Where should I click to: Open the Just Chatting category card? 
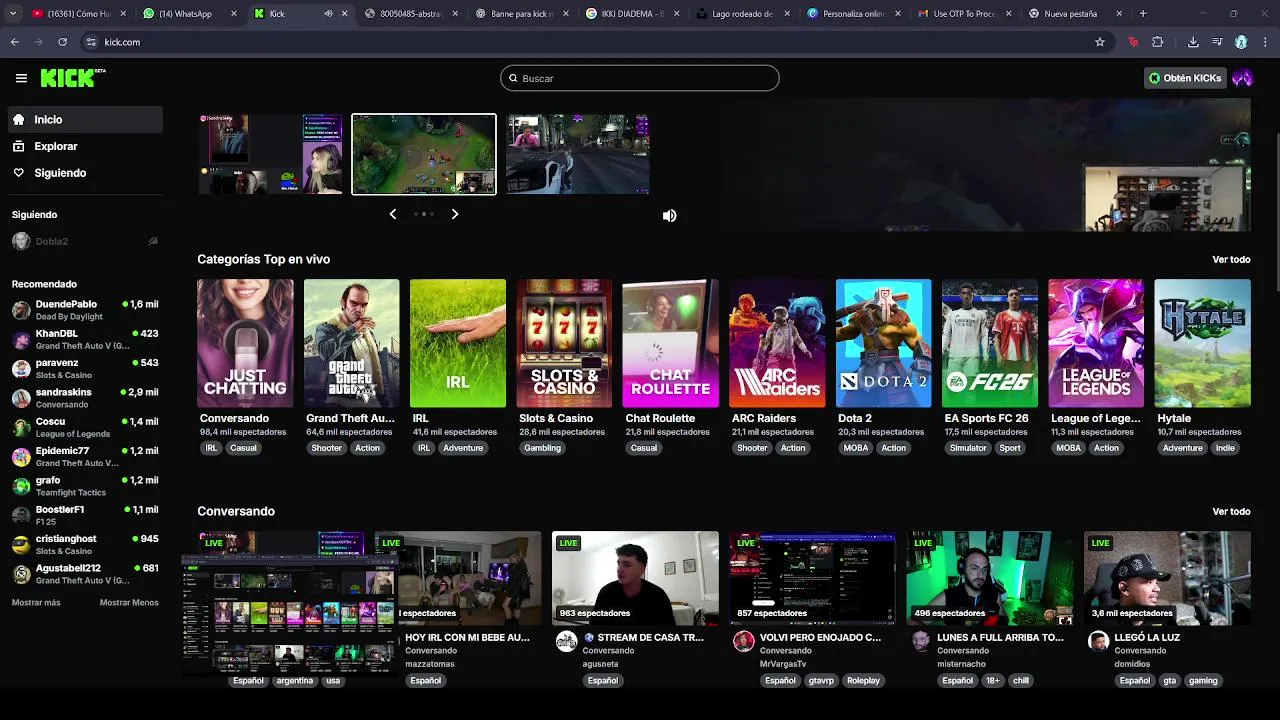245,343
